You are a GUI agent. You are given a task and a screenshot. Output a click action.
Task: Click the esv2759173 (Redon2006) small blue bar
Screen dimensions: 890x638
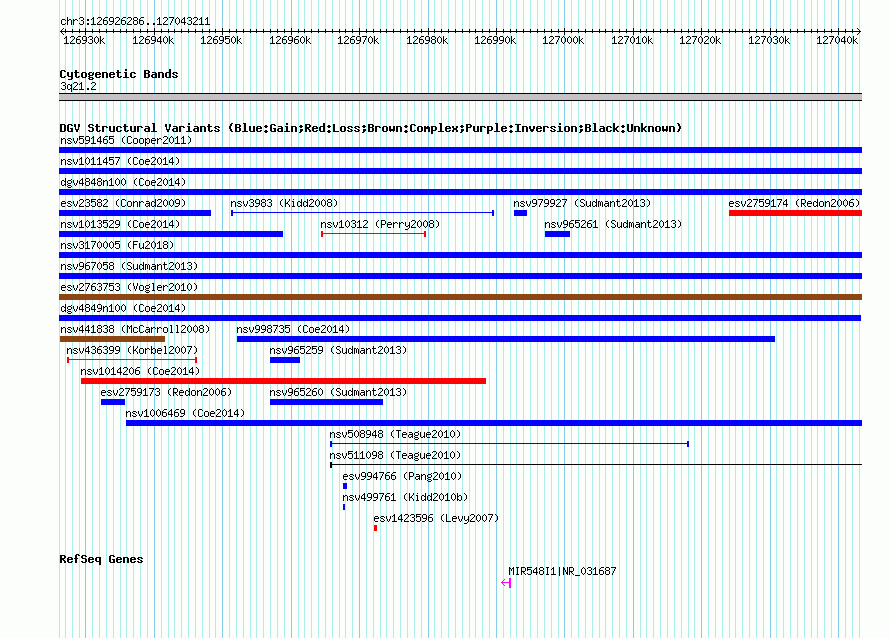pyautogui.click(x=113, y=402)
